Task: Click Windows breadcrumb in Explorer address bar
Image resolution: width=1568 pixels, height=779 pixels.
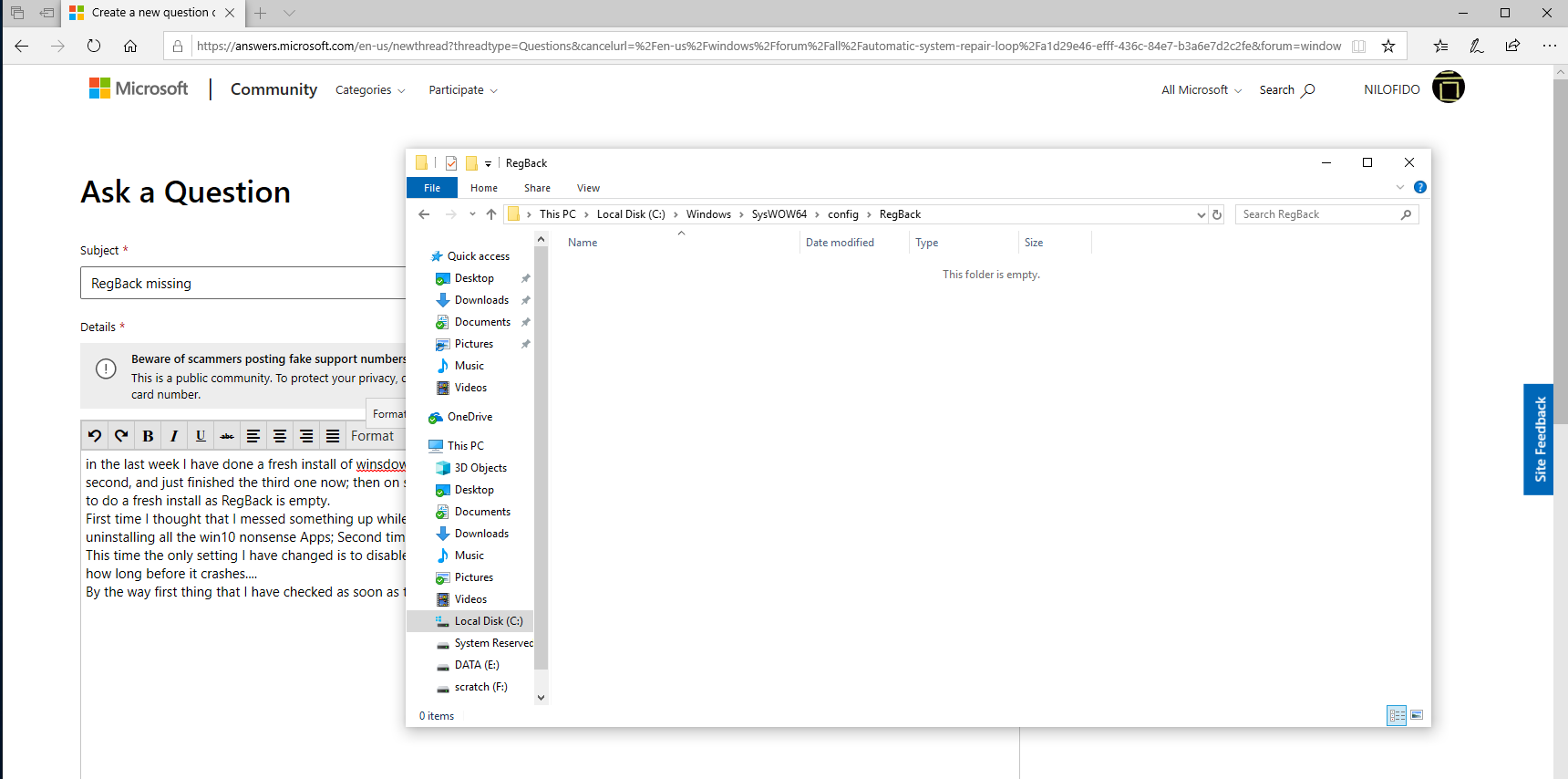Action: [708, 214]
